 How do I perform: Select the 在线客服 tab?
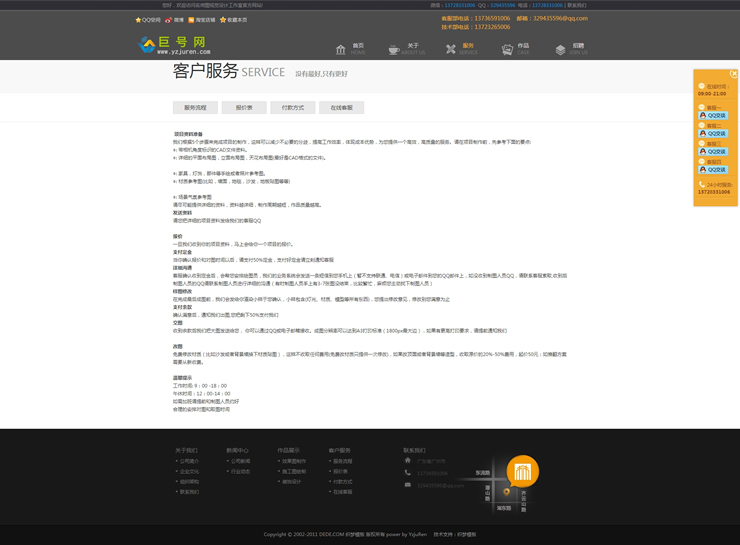click(342, 108)
